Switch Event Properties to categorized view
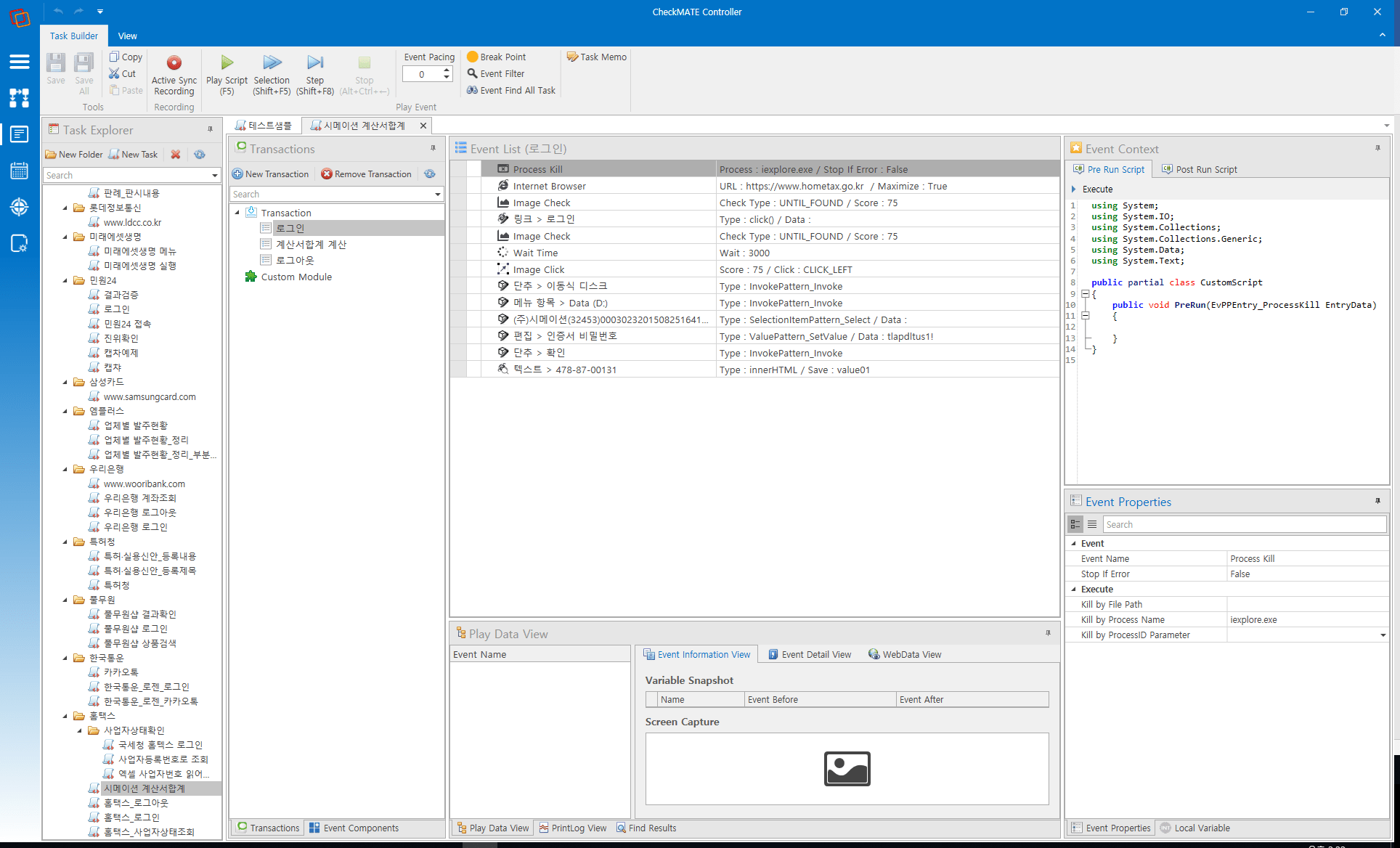Image resolution: width=1400 pixels, height=848 pixels. click(x=1075, y=524)
